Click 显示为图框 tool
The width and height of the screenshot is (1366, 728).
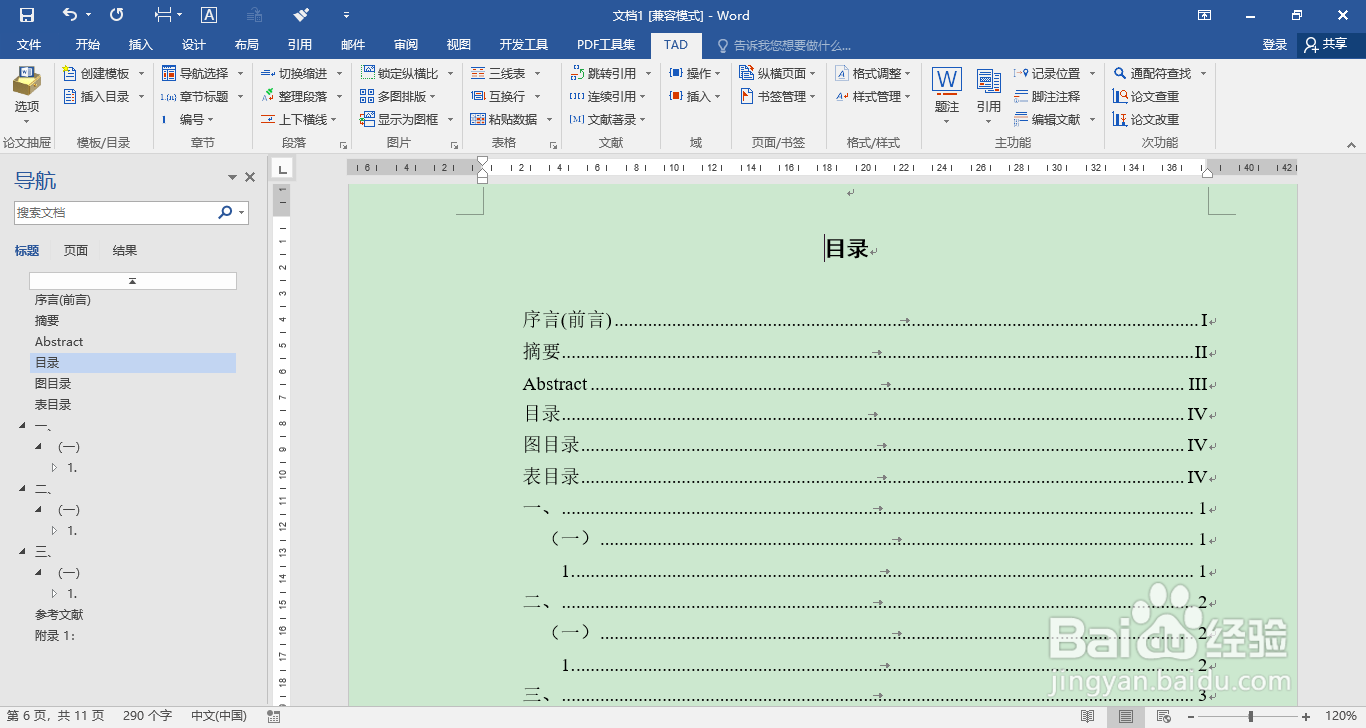(406, 120)
